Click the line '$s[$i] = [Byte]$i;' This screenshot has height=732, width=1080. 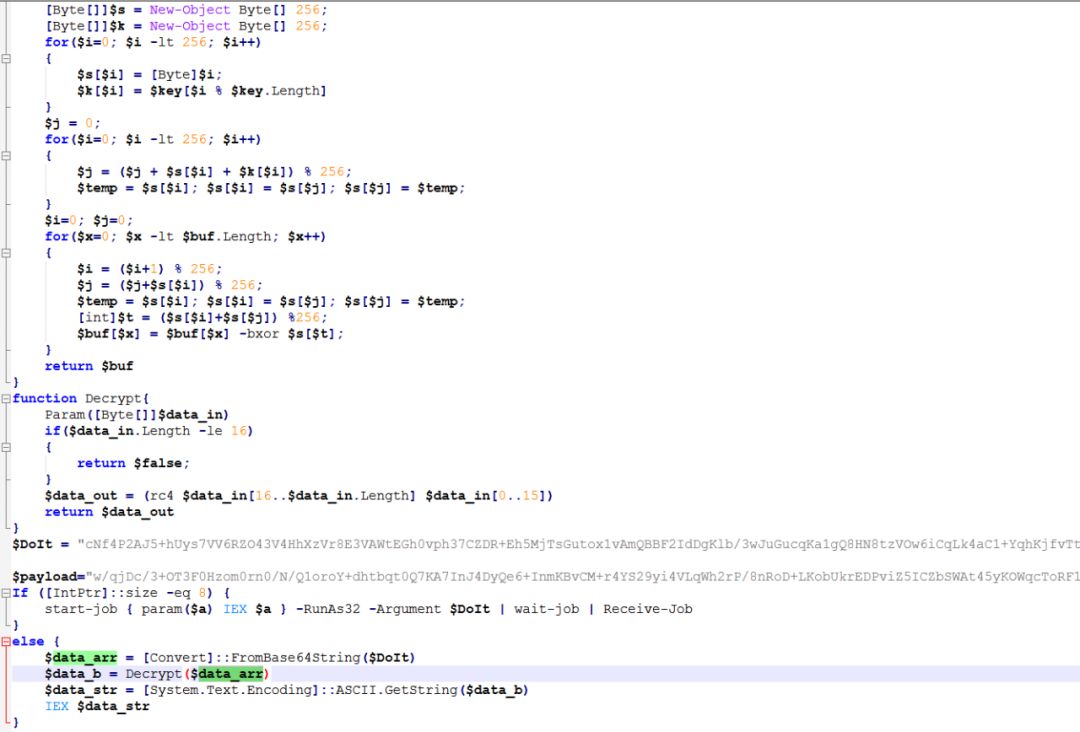click(x=149, y=74)
